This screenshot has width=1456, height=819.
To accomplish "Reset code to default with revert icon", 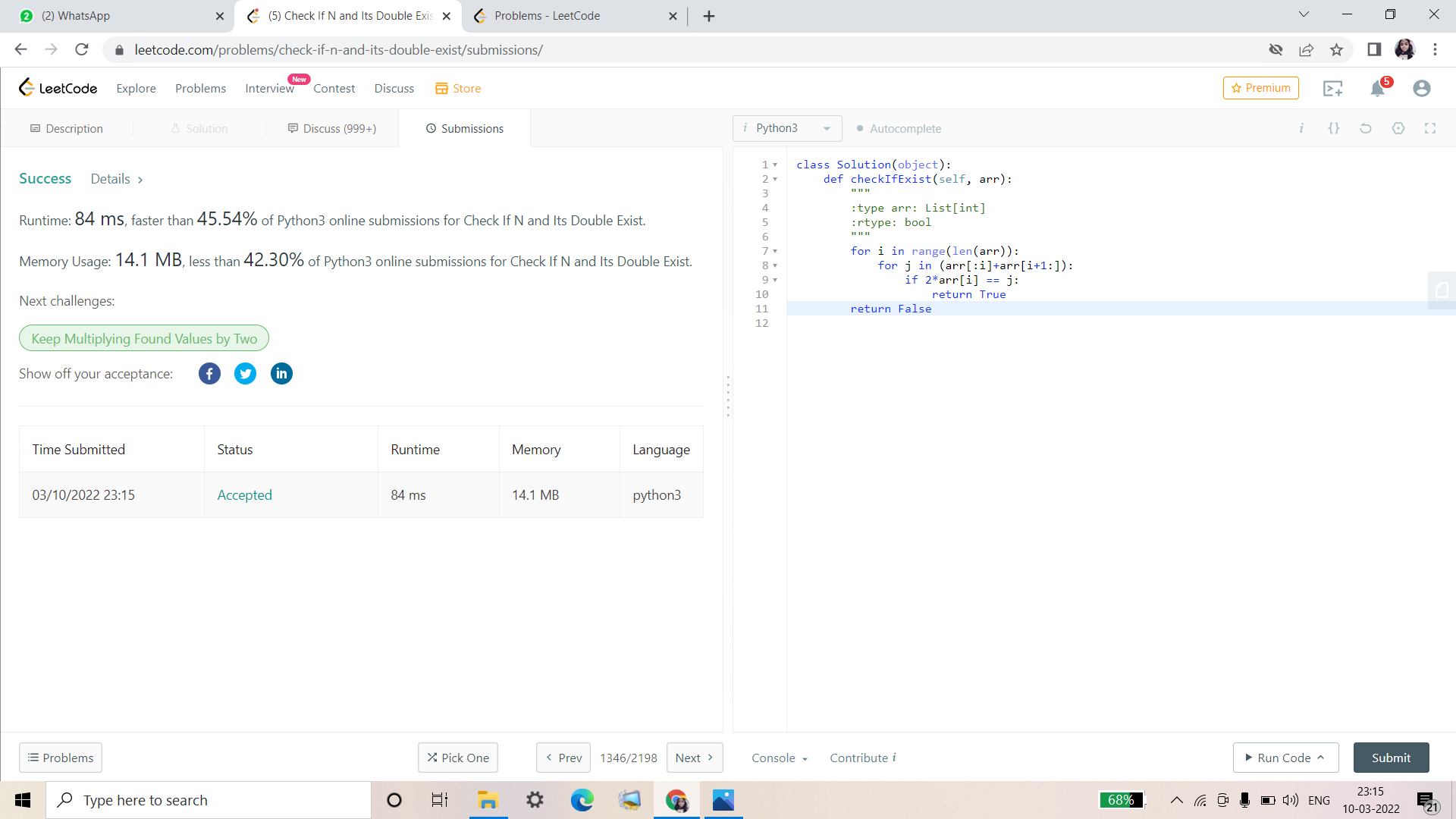I will point(1366,128).
